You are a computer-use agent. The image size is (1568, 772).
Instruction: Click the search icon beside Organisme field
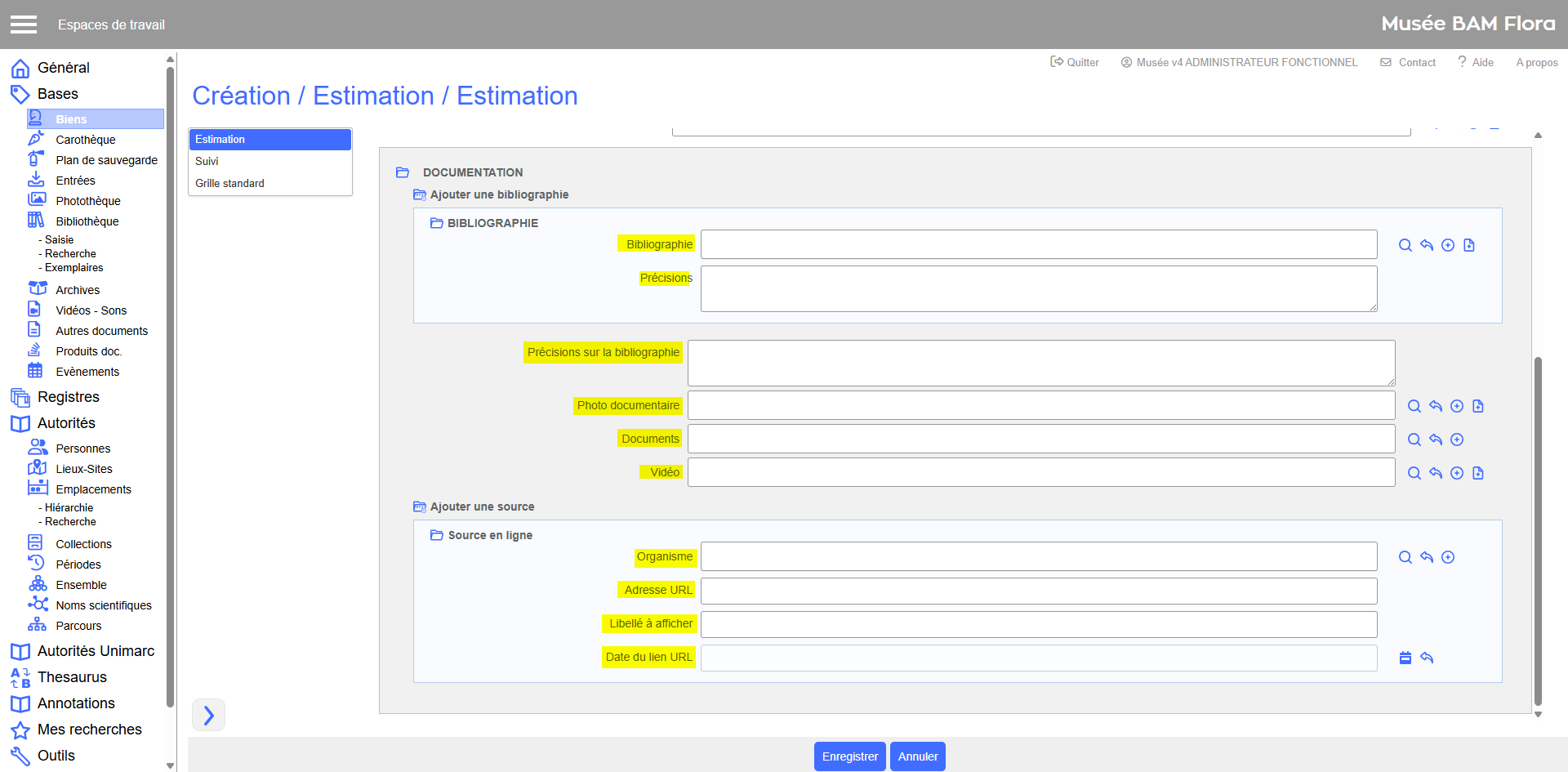coord(1405,557)
